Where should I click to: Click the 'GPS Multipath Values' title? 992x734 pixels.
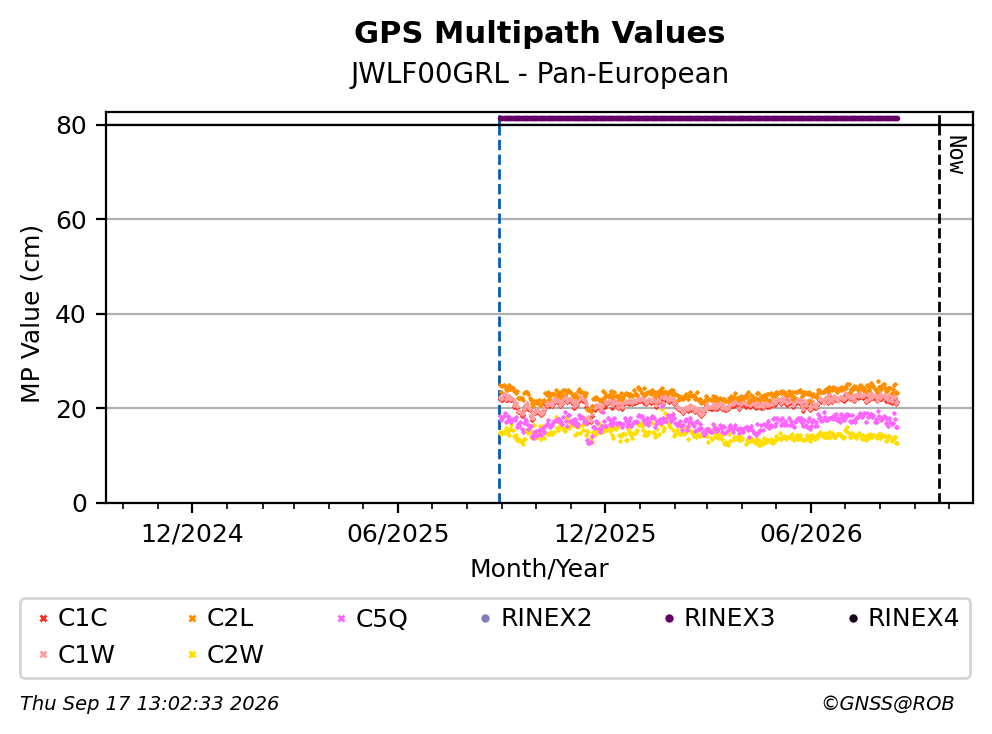[x=540, y=33]
